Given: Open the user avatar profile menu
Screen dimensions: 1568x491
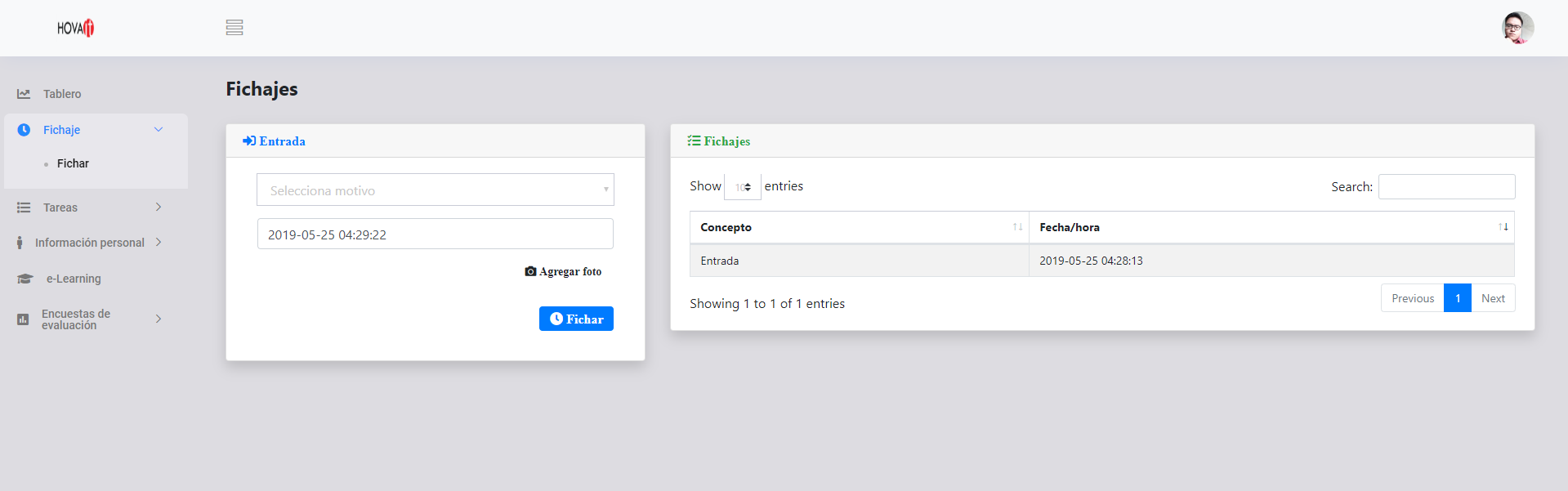Looking at the screenshot, I should 1517,28.
